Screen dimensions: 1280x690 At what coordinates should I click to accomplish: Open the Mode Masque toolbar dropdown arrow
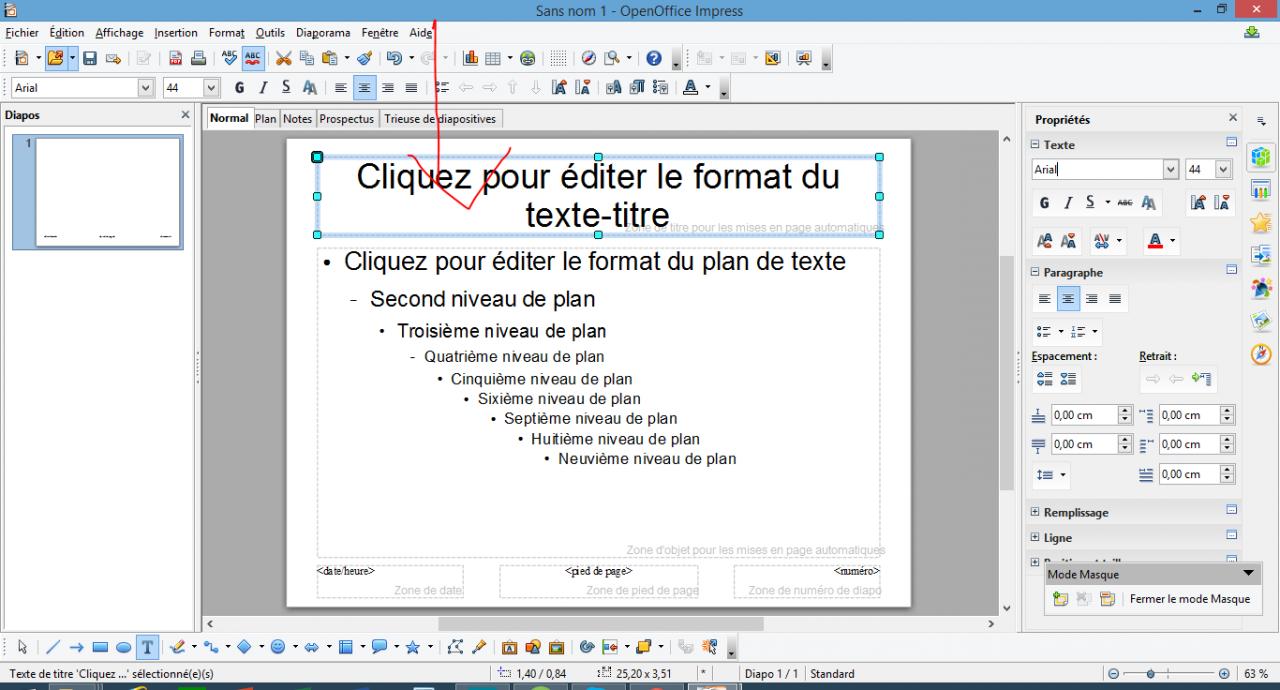pyautogui.click(x=1247, y=574)
